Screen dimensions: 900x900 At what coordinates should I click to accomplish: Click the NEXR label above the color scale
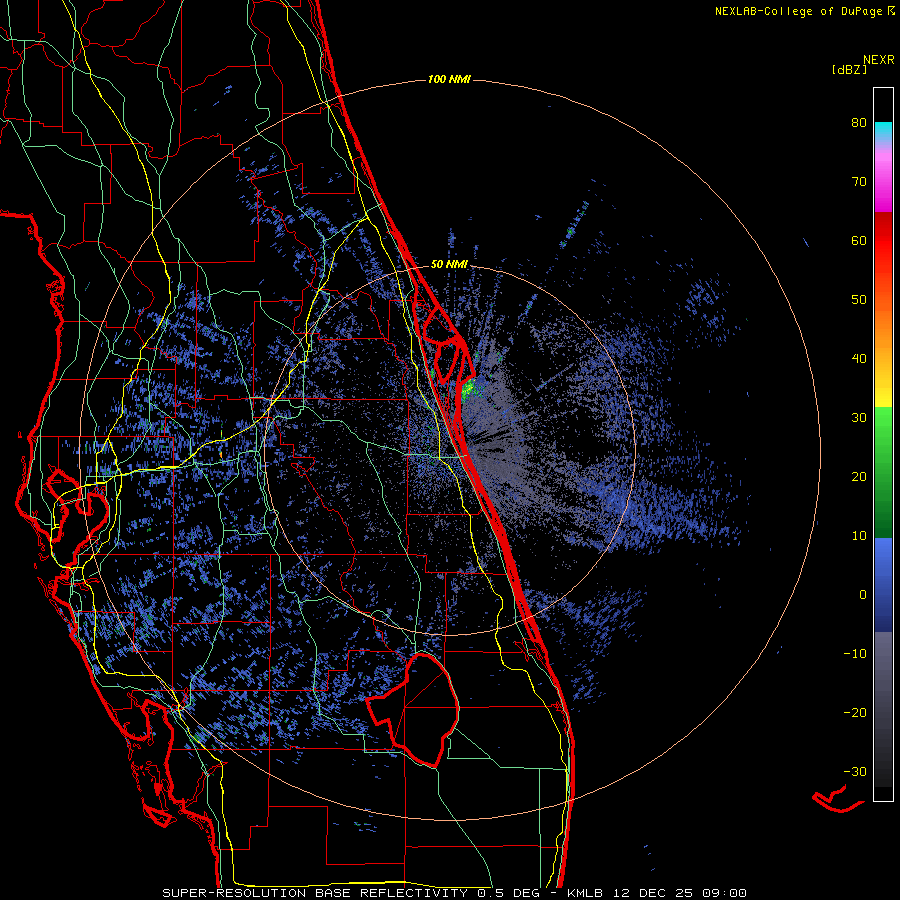(x=879, y=60)
